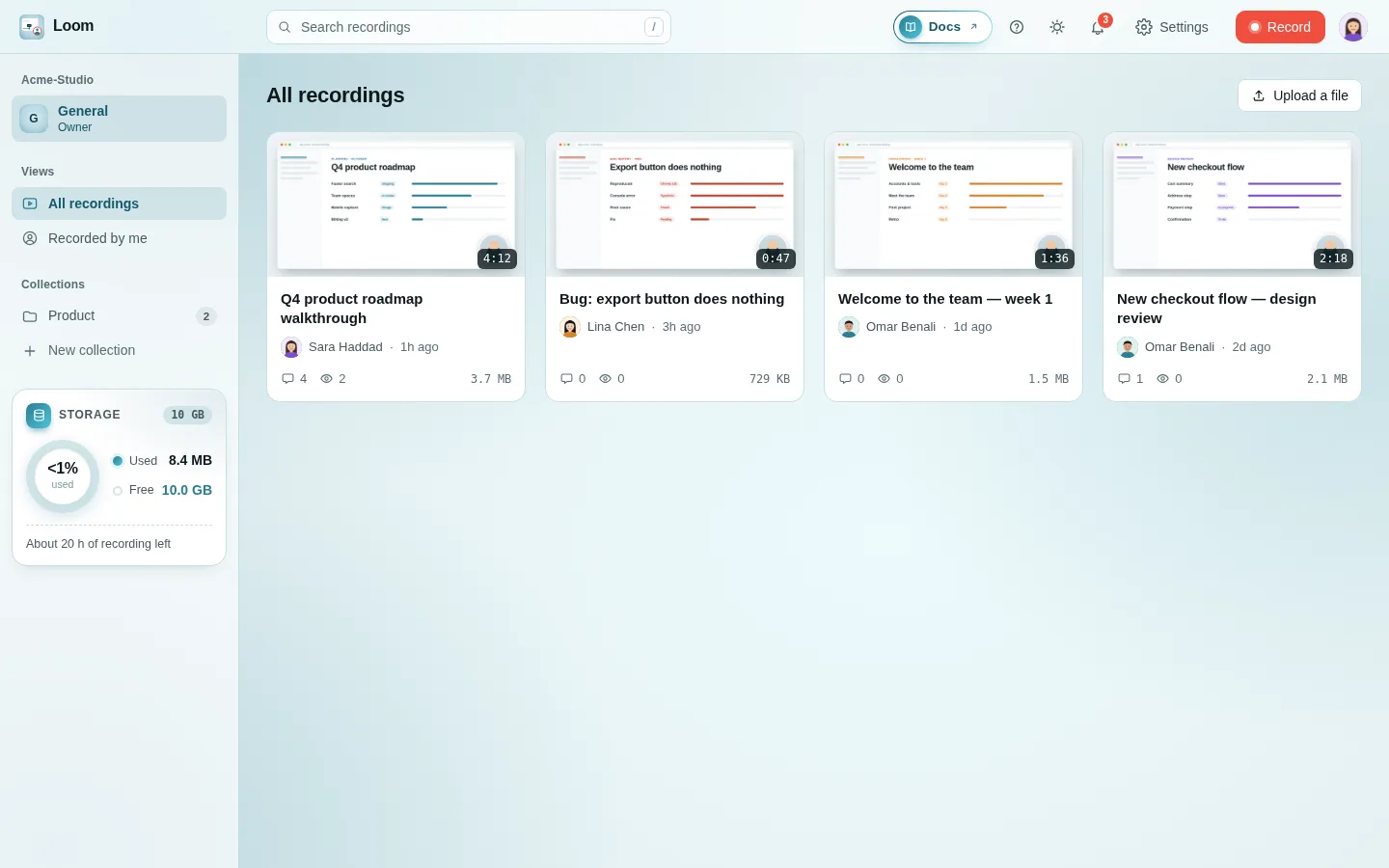Click comments icon on Q4 product roadmap card
This screenshot has height=868, width=1389.
287,379
